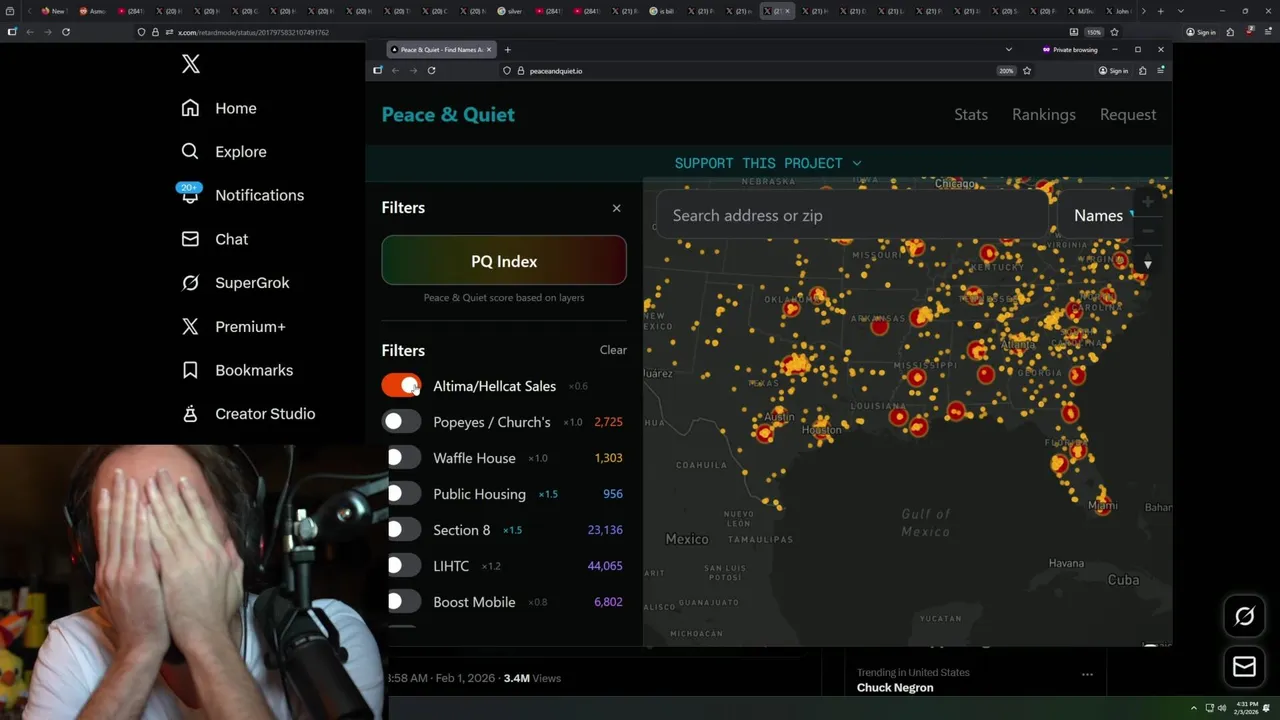Reload peaceandquiet.io page in front window
Screen dimensions: 1280x720
pyautogui.click(x=431, y=70)
